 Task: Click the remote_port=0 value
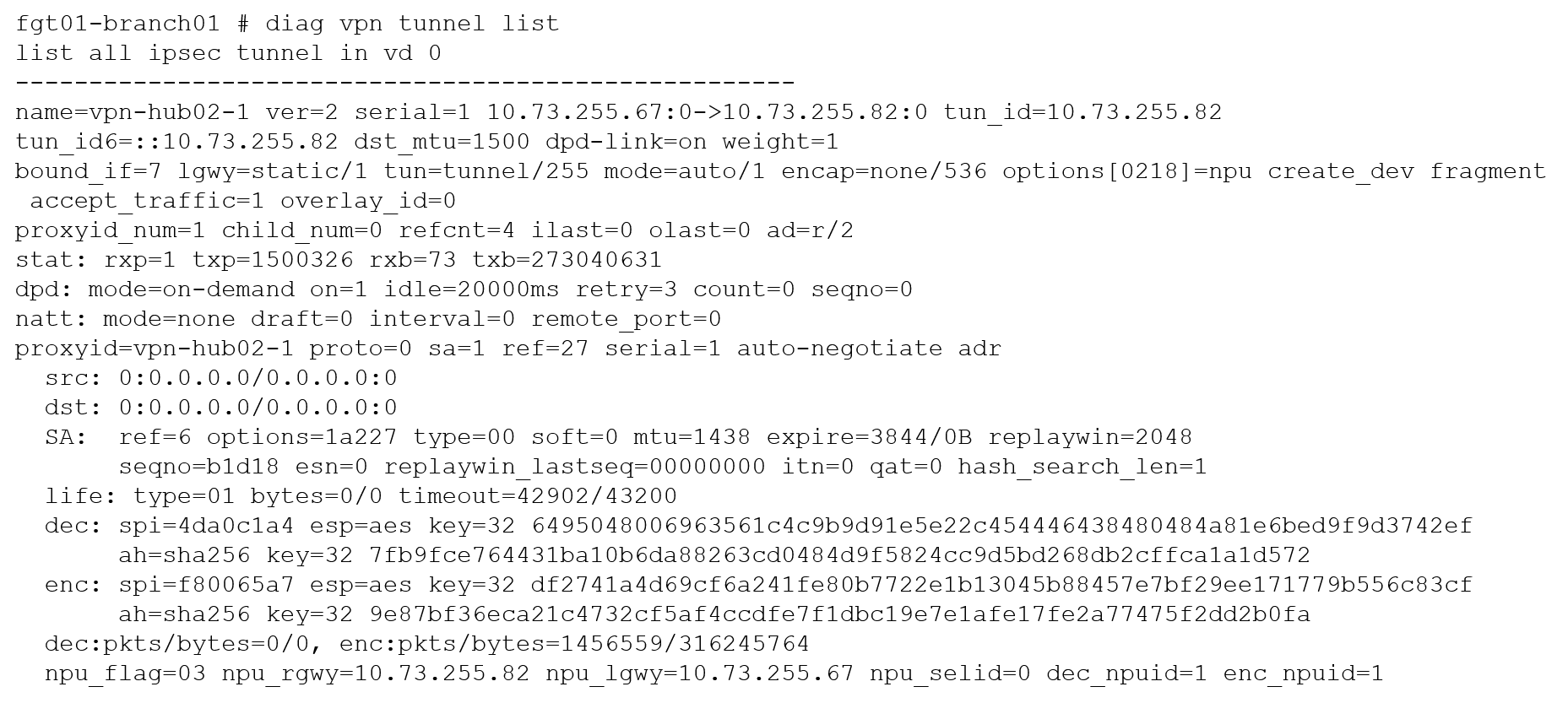pyautogui.click(x=626, y=319)
